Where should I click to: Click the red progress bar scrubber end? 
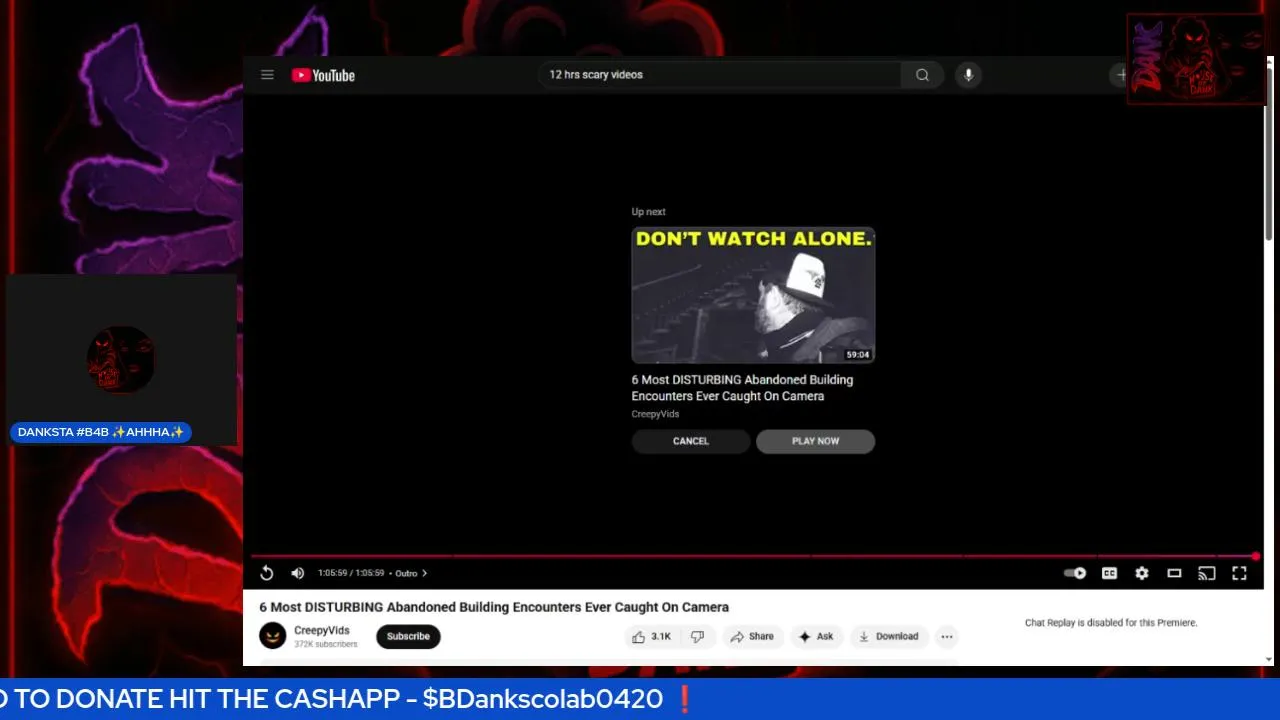1255,556
